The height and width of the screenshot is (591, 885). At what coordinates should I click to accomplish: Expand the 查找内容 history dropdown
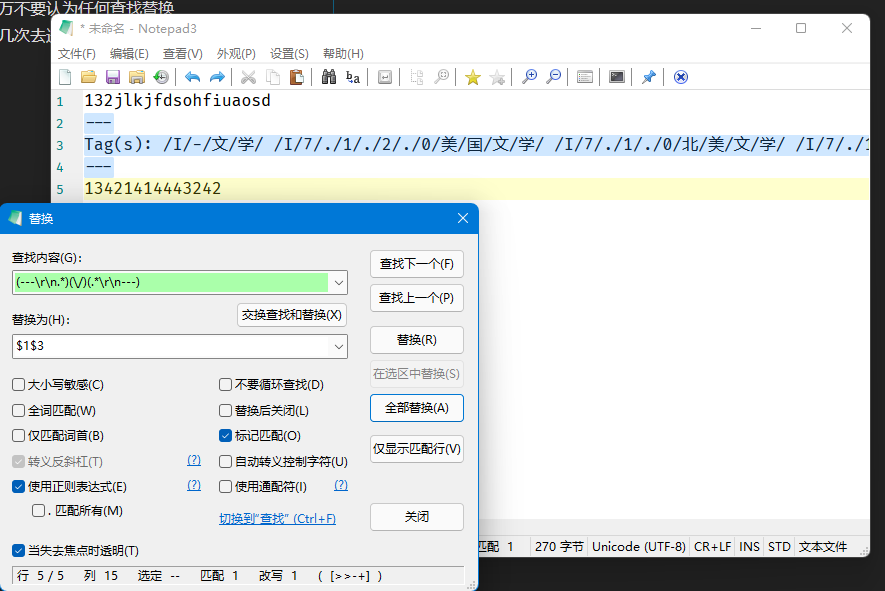[338, 283]
